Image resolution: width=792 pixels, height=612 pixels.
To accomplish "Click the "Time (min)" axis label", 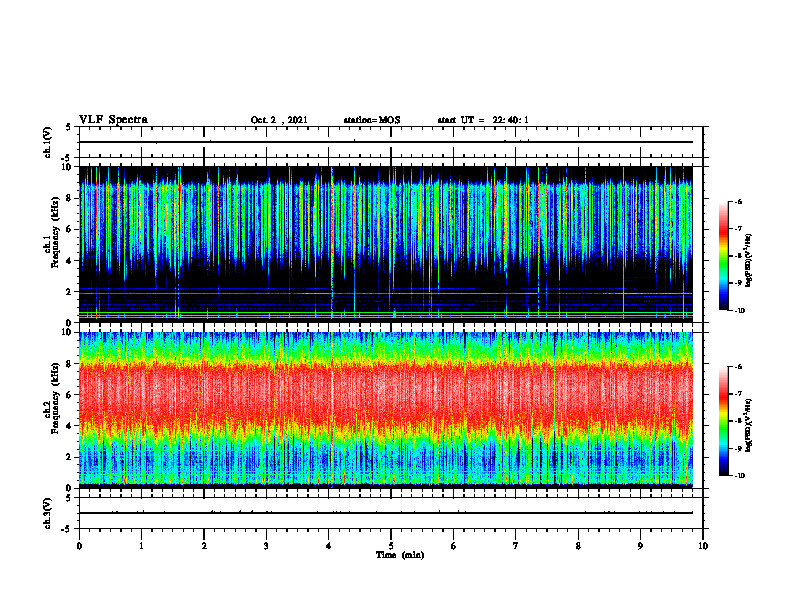I will [x=400, y=555].
